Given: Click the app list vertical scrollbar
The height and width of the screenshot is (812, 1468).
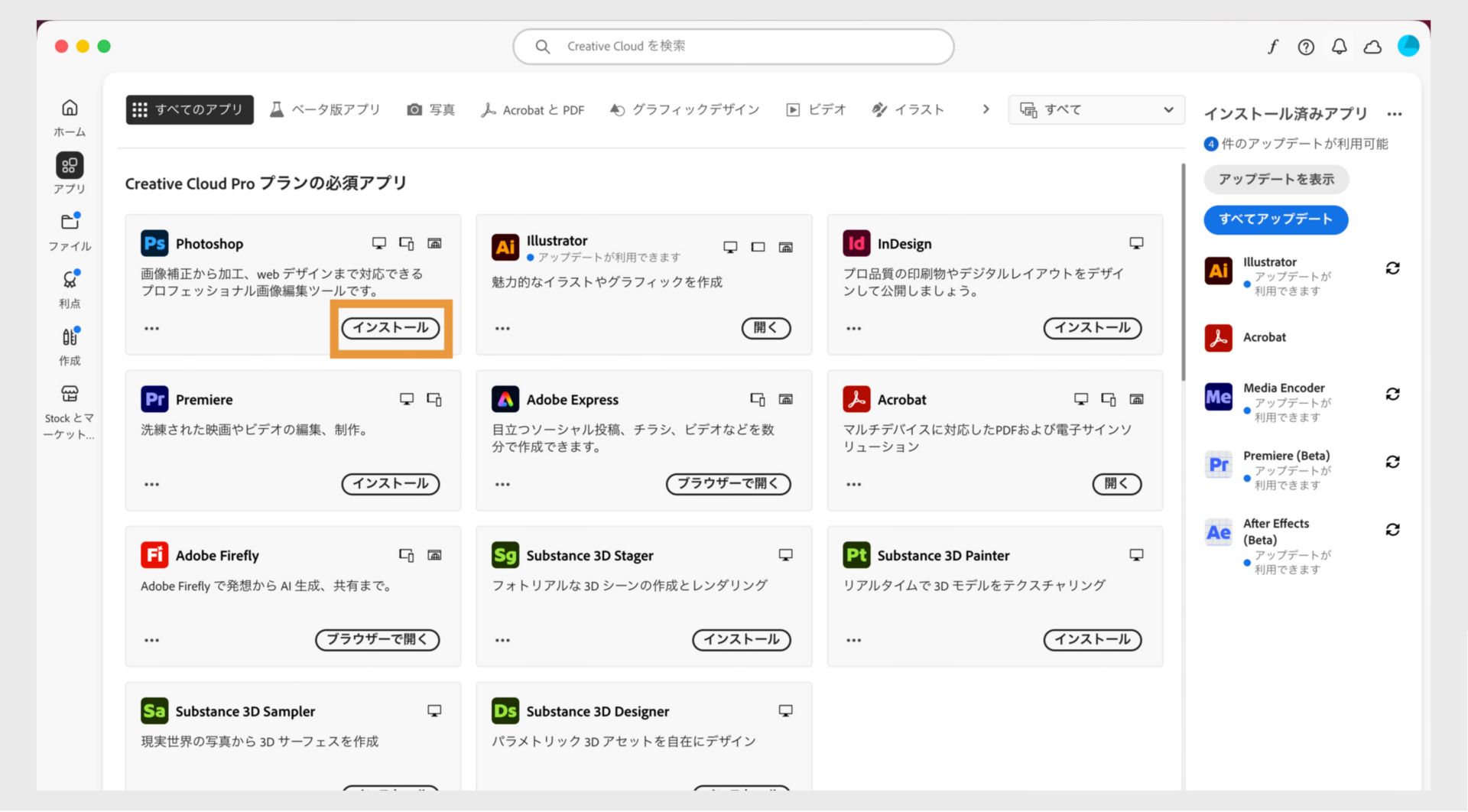Looking at the screenshot, I should (1183, 271).
